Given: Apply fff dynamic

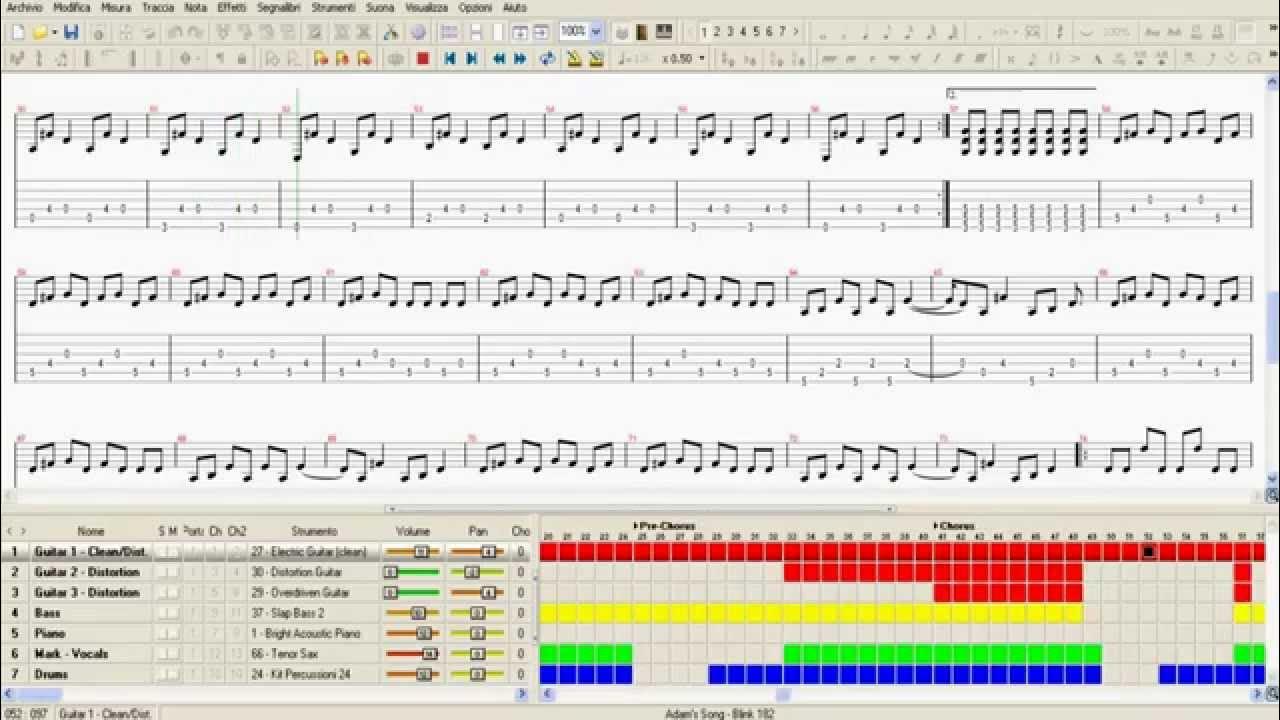Looking at the screenshot, I should click(x=980, y=59).
